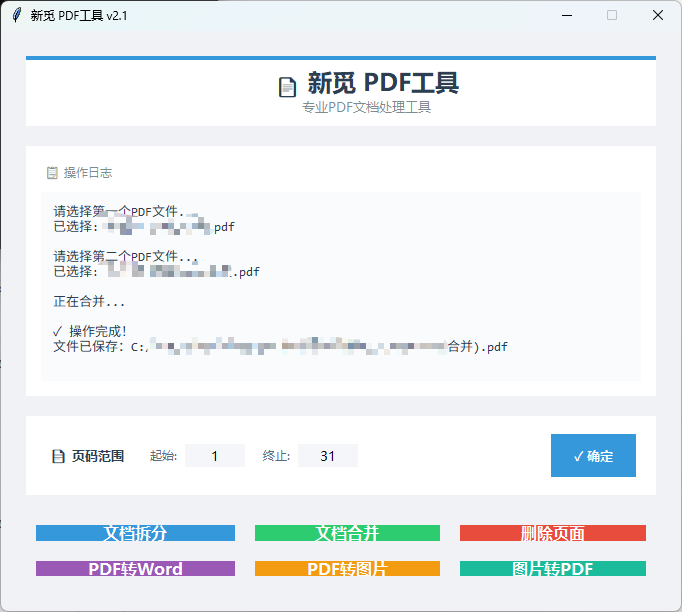The height and width of the screenshot is (612, 682).
Task: Click the document icon beside 新觅 PDF工具 heading
Action: pyautogui.click(x=287, y=87)
